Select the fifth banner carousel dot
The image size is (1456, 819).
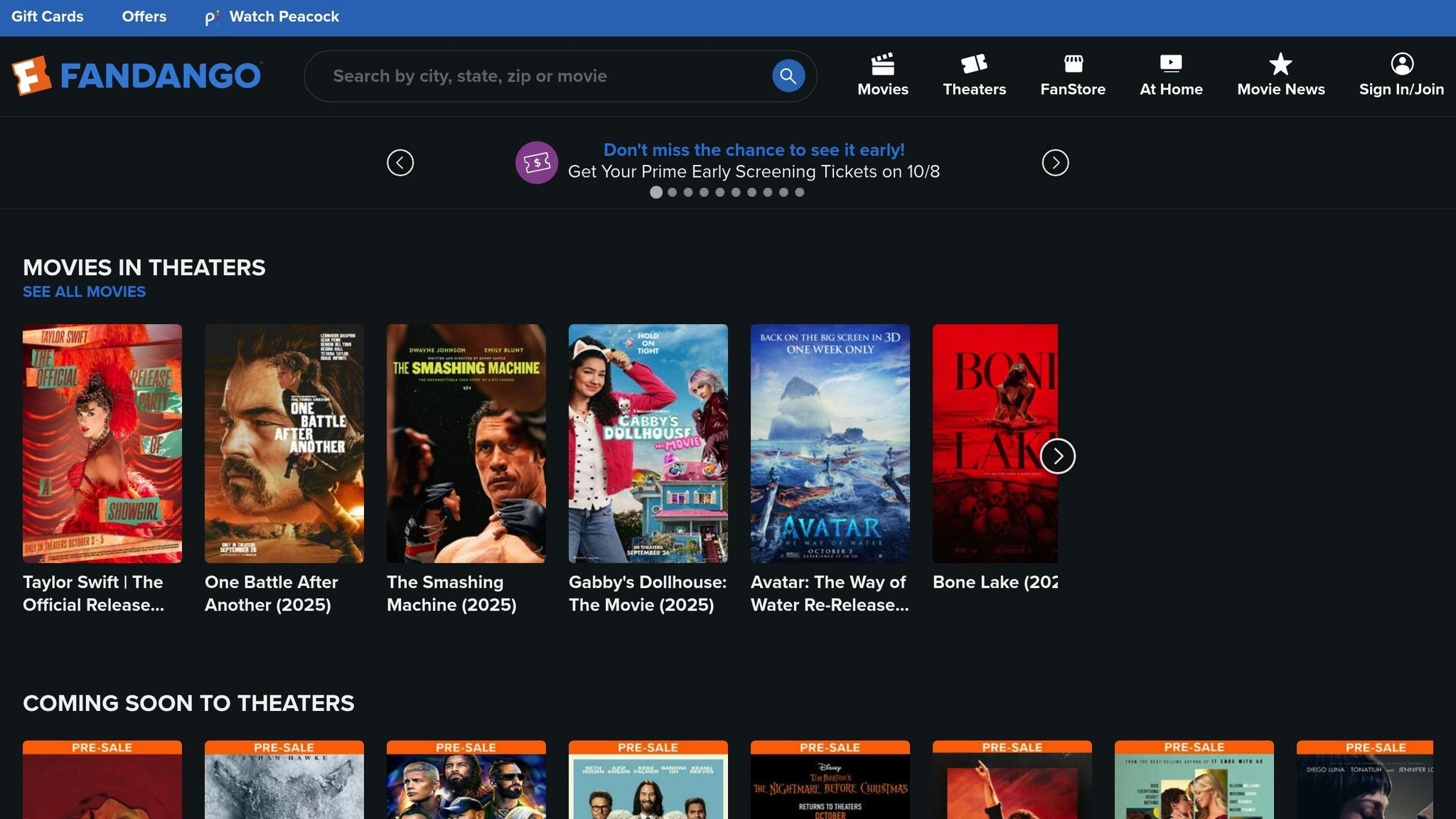point(719,193)
